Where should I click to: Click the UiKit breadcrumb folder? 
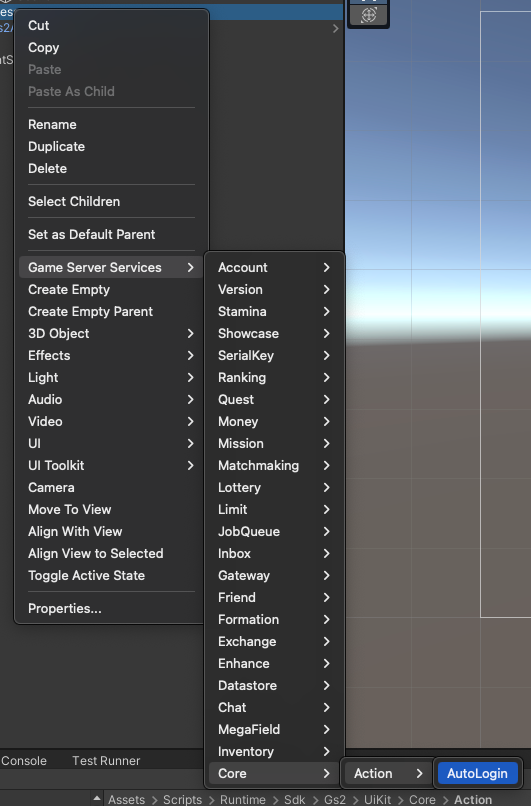(377, 799)
